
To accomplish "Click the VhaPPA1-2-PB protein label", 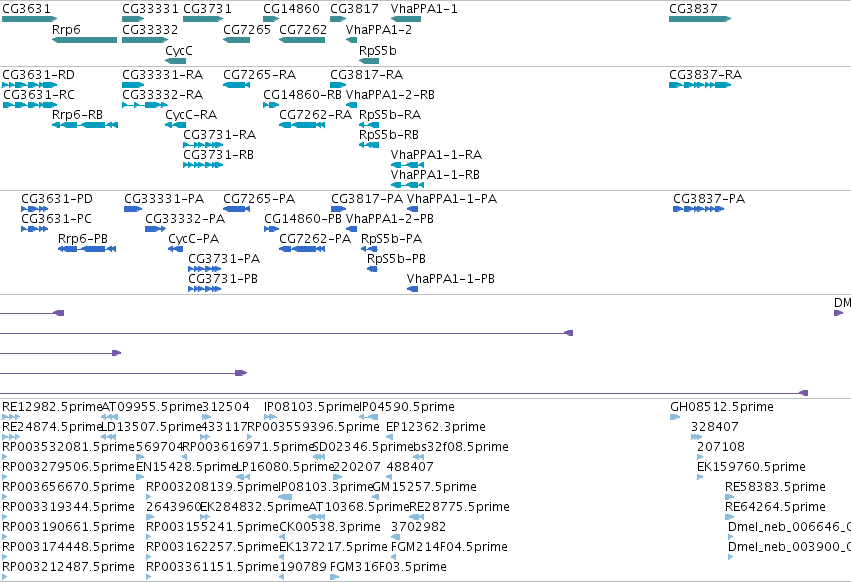I will [390, 219].
